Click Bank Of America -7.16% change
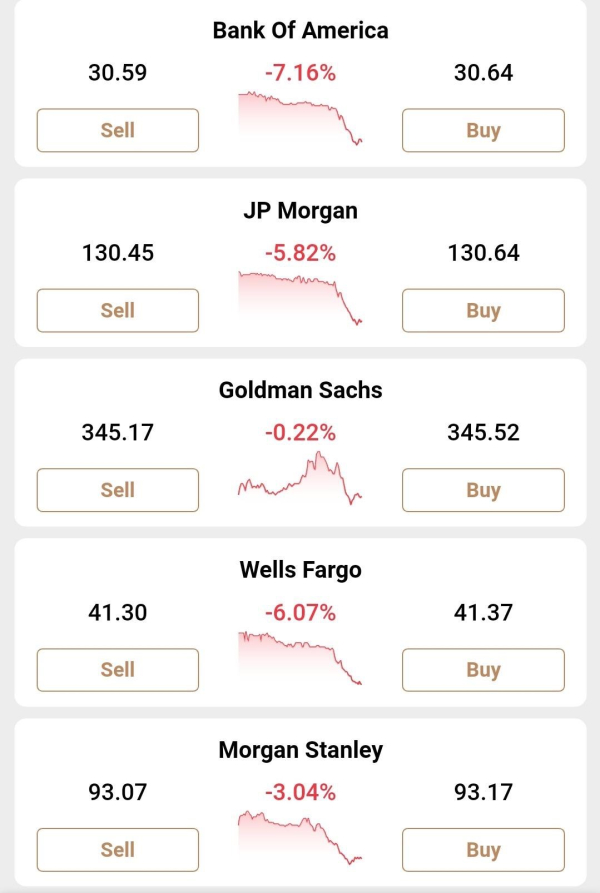Viewport: 600px width, 893px height. click(300, 73)
